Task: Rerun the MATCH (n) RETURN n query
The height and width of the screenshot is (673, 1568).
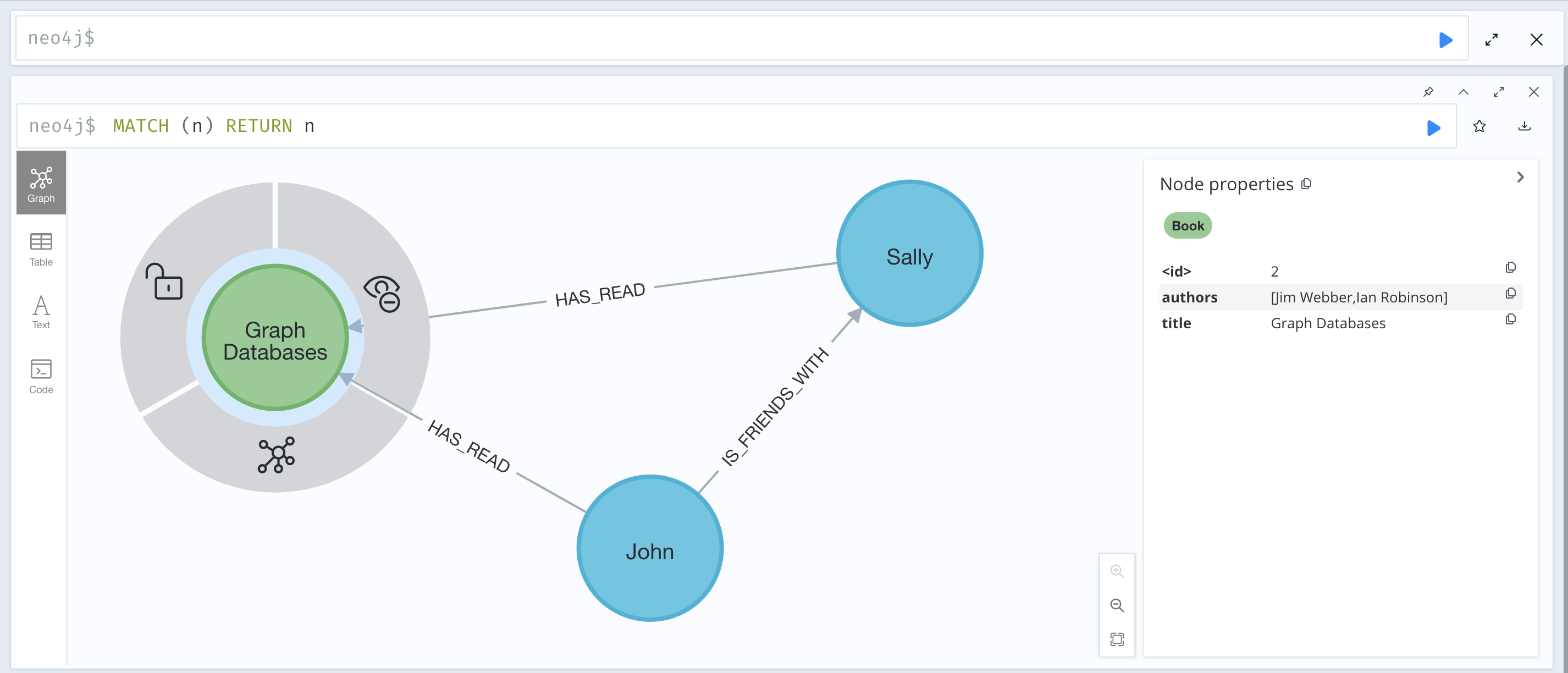Action: (x=1433, y=128)
